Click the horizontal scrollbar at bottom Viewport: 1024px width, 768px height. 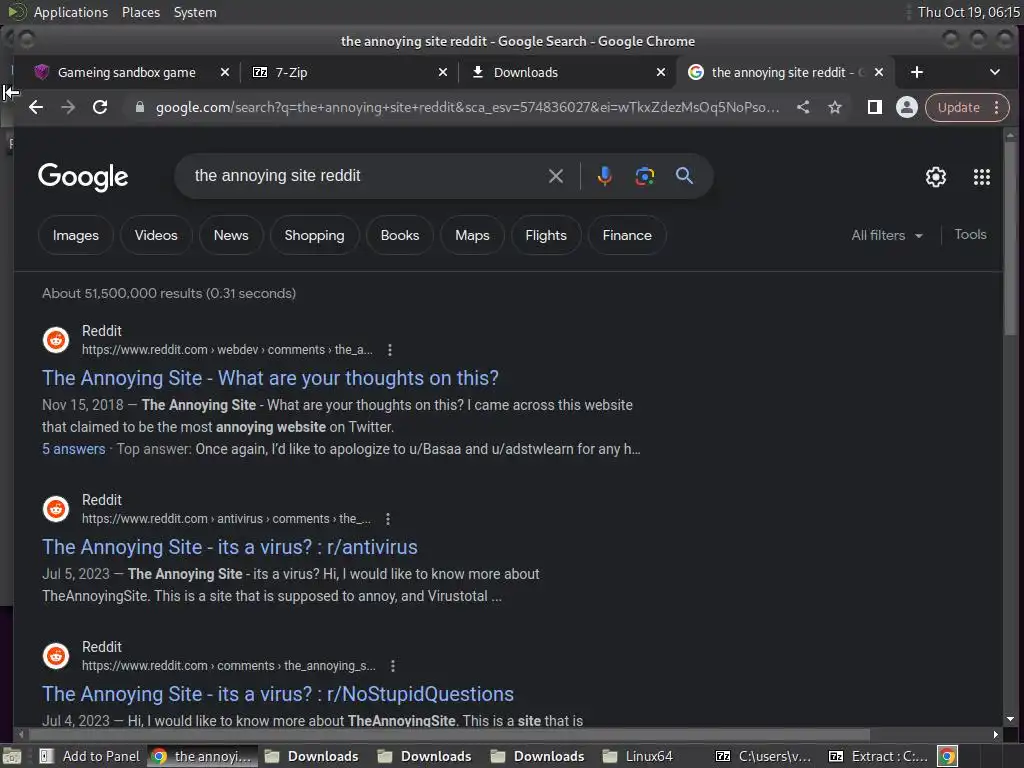(x=448, y=734)
